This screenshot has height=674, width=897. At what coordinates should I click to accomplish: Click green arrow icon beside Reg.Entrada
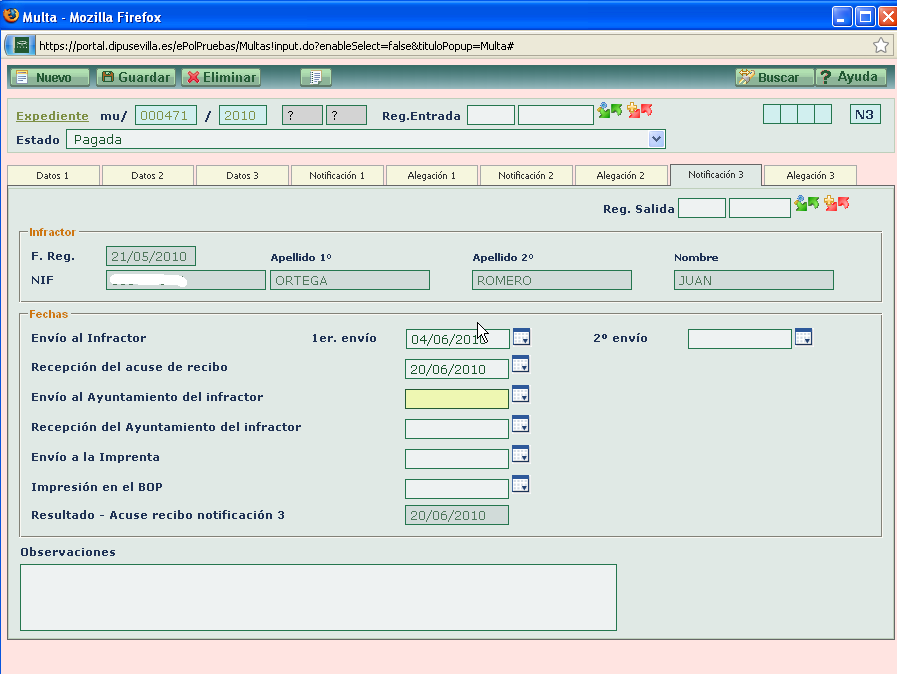610,111
